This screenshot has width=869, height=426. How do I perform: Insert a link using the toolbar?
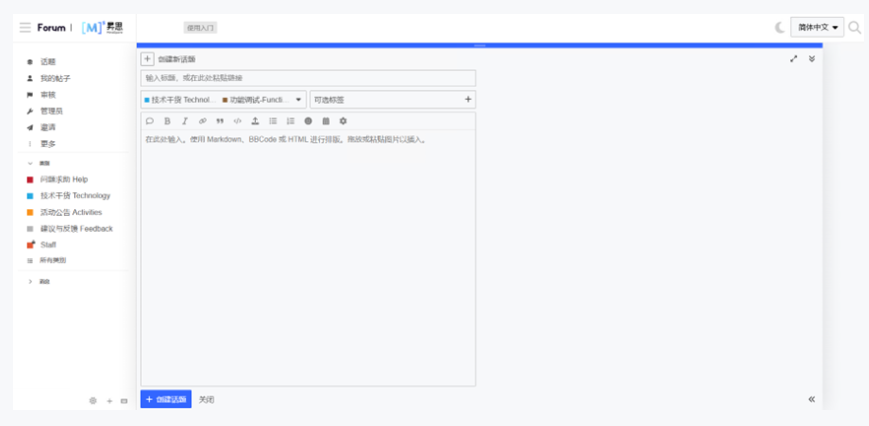(x=202, y=121)
